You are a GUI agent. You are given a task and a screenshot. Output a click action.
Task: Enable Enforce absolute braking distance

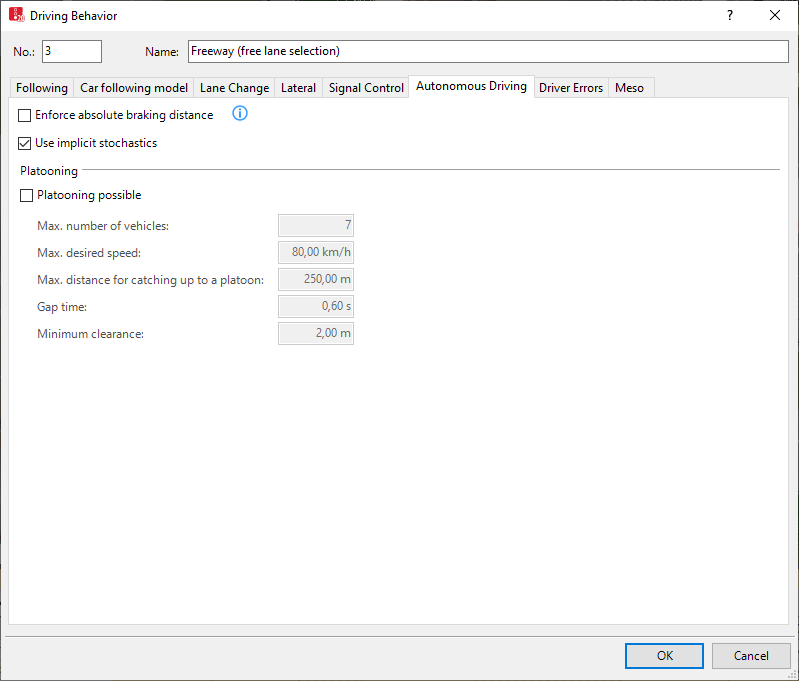(x=26, y=115)
